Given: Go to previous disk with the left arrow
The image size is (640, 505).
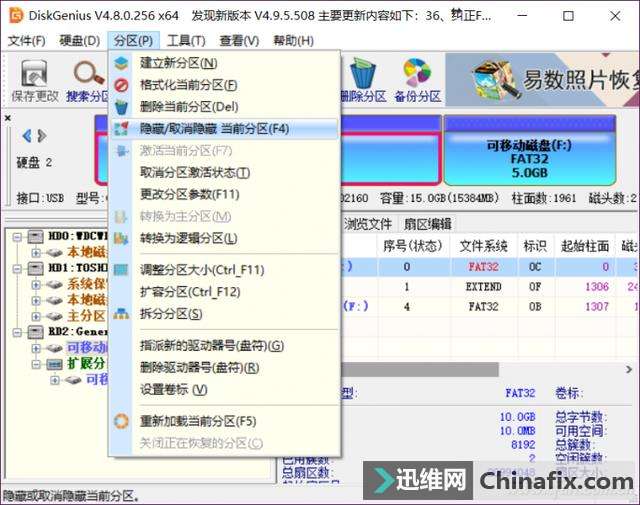Looking at the screenshot, I should pos(27,136).
